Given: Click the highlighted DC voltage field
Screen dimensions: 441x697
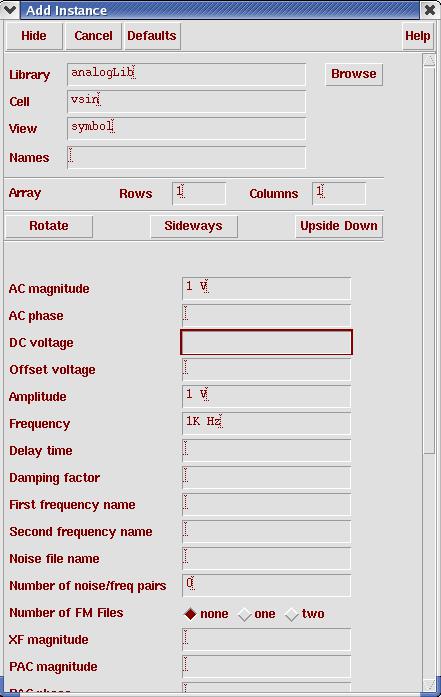Looking at the screenshot, I should pos(266,342).
